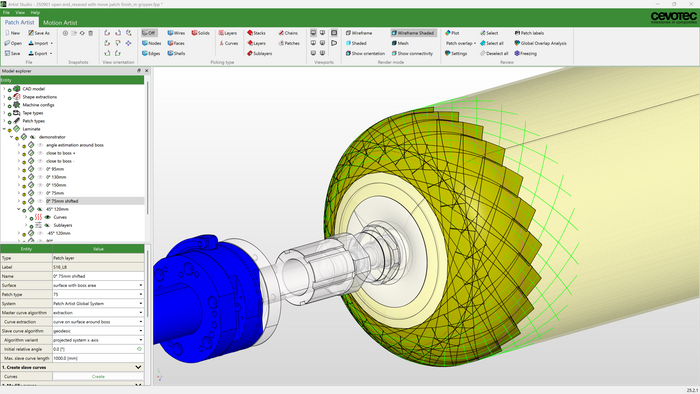Open the View menu
The width and height of the screenshot is (700, 394).
click(20, 12)
